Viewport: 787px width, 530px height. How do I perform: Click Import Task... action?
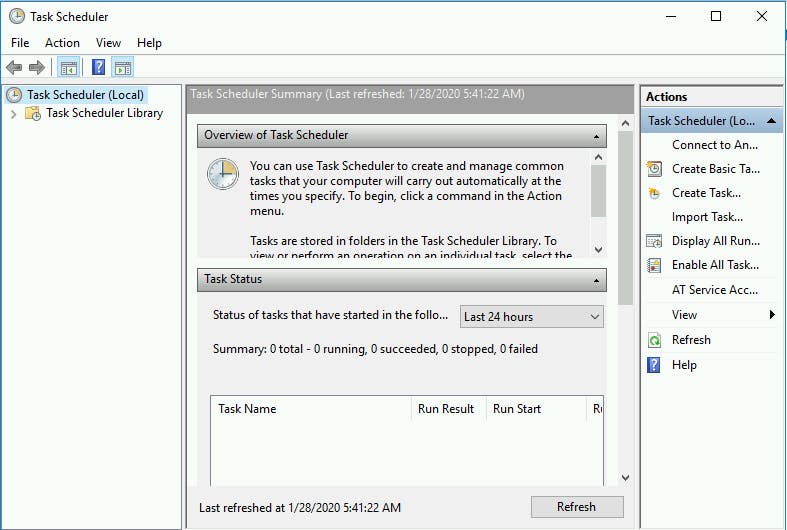707,217
